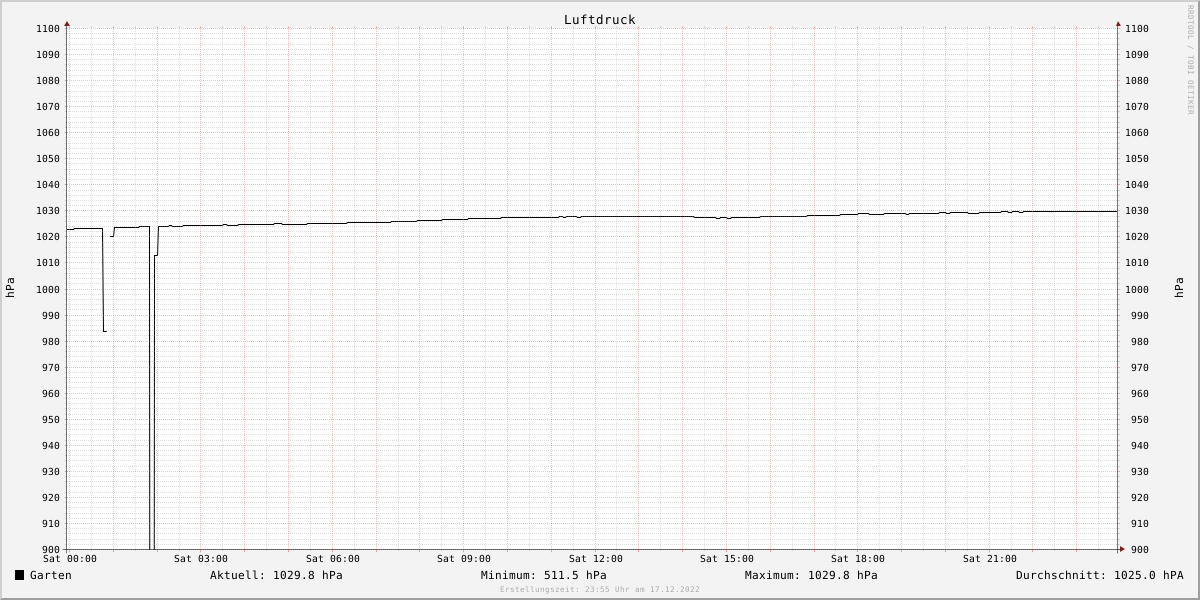Image resolution: width=1200 pixels, height=600 pixels.
Task: Click the 'Erstellungszeit: 23:55 Uhr' timestamp line
Action: tap(600, 590)
